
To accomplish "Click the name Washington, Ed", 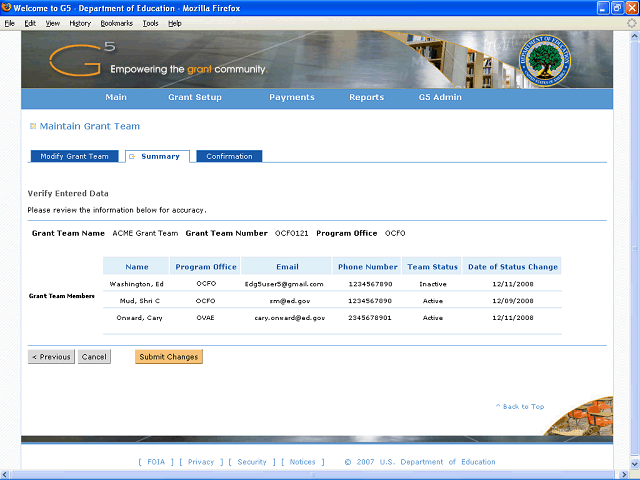I will (136, 284).
